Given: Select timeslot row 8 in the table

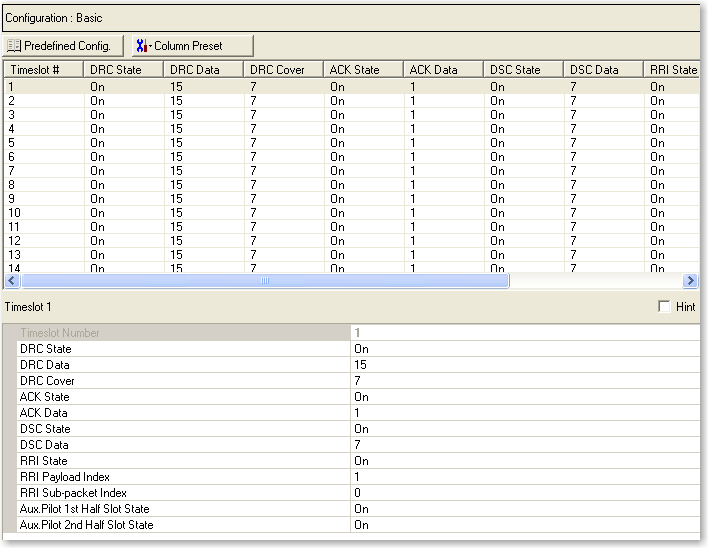Looking at the screenshot, I should point(352,185).
